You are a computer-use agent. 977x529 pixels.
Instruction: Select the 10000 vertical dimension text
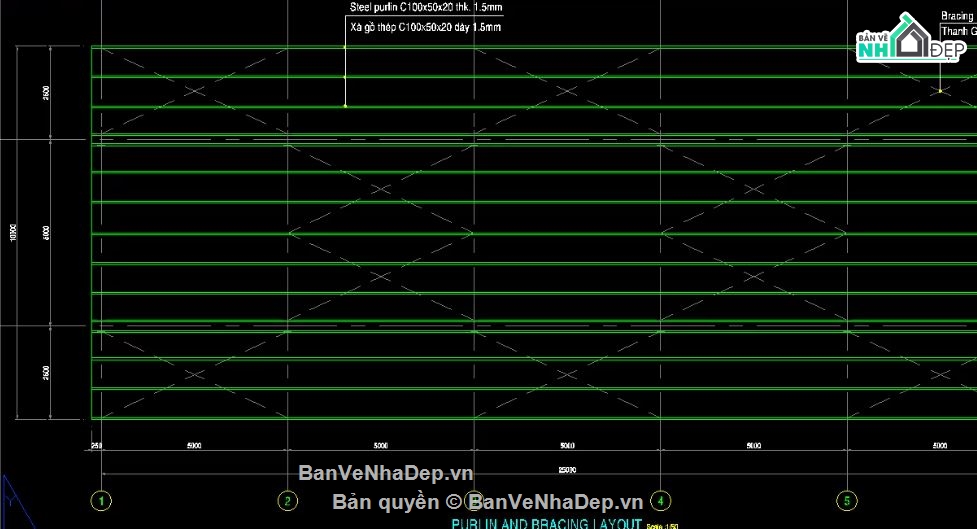point(14,232)
